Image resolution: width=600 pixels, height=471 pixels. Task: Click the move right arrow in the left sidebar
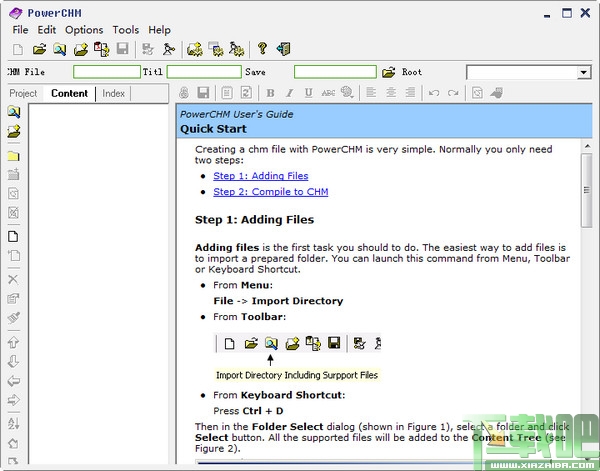coord(13,400)
